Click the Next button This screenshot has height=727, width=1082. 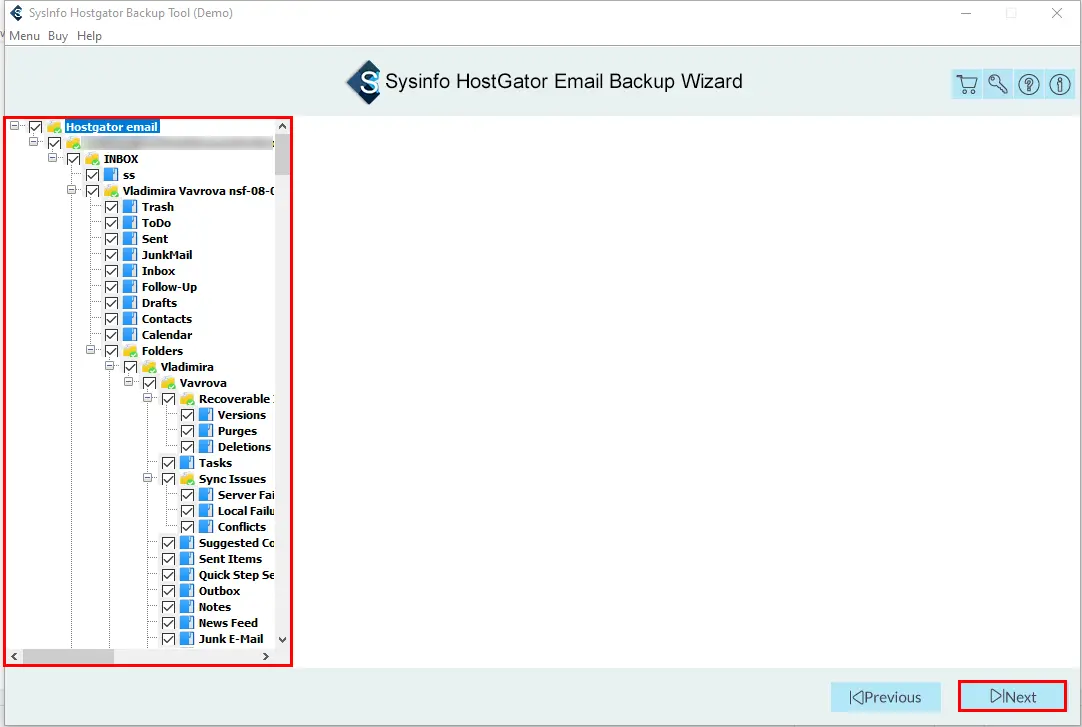(x=1012, y=697)
